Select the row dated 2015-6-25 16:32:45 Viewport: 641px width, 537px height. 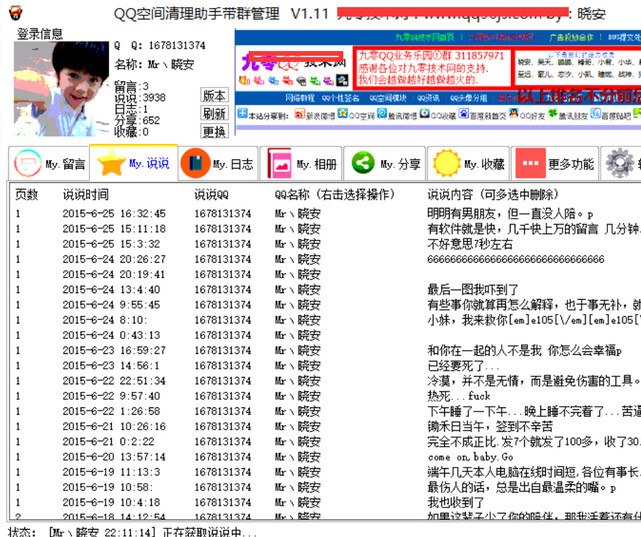324,214
